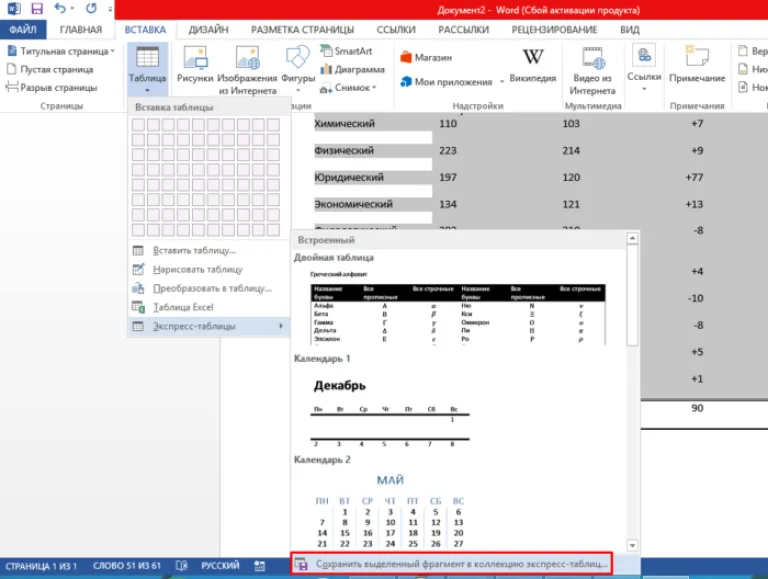Click the Экономический table cell
Screen dimensions: 768x579
coord(353,204)
